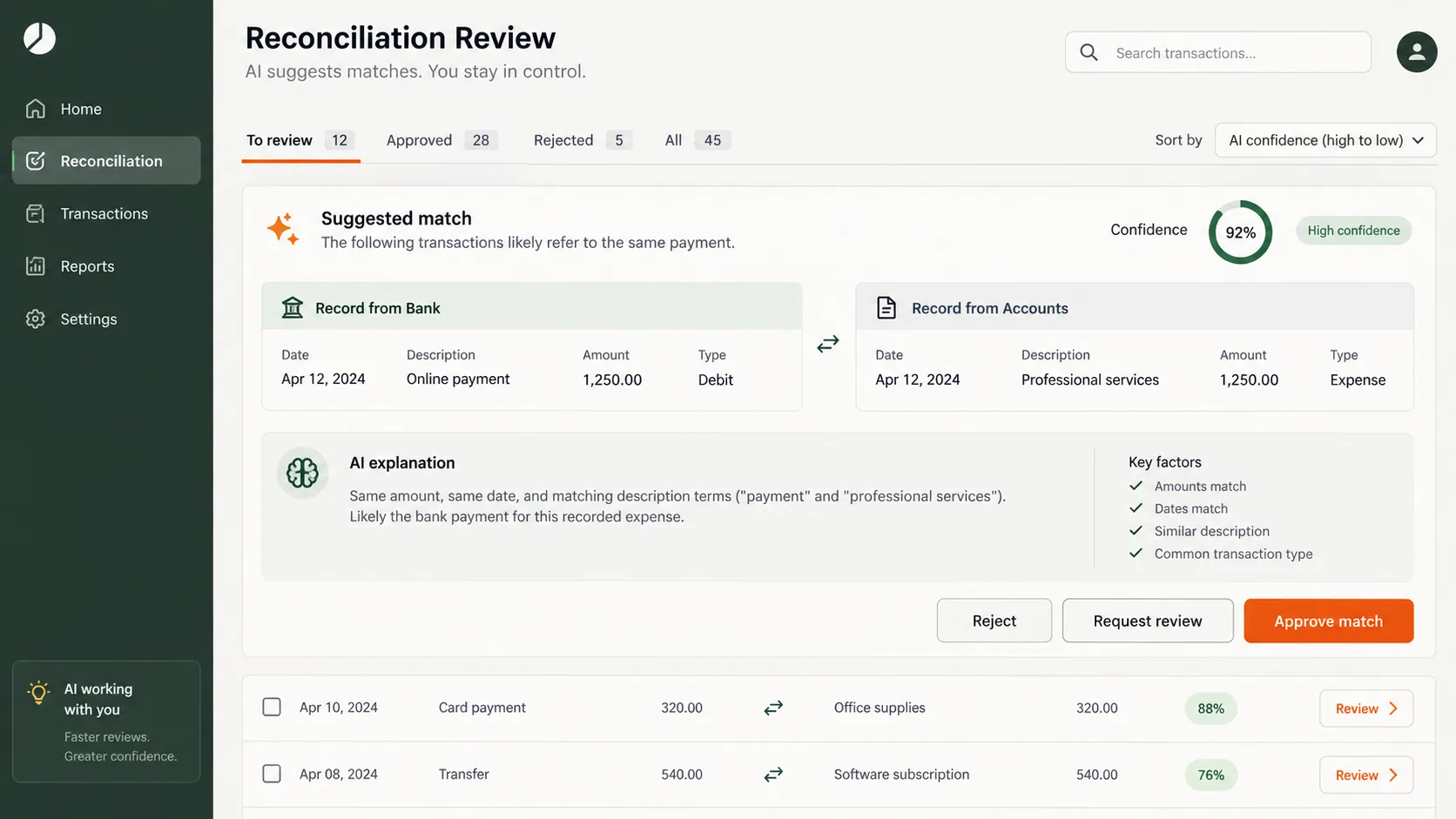Open the user profile avatar
This screenshot has height=819, width=1456.
(x=1417, y=52)
